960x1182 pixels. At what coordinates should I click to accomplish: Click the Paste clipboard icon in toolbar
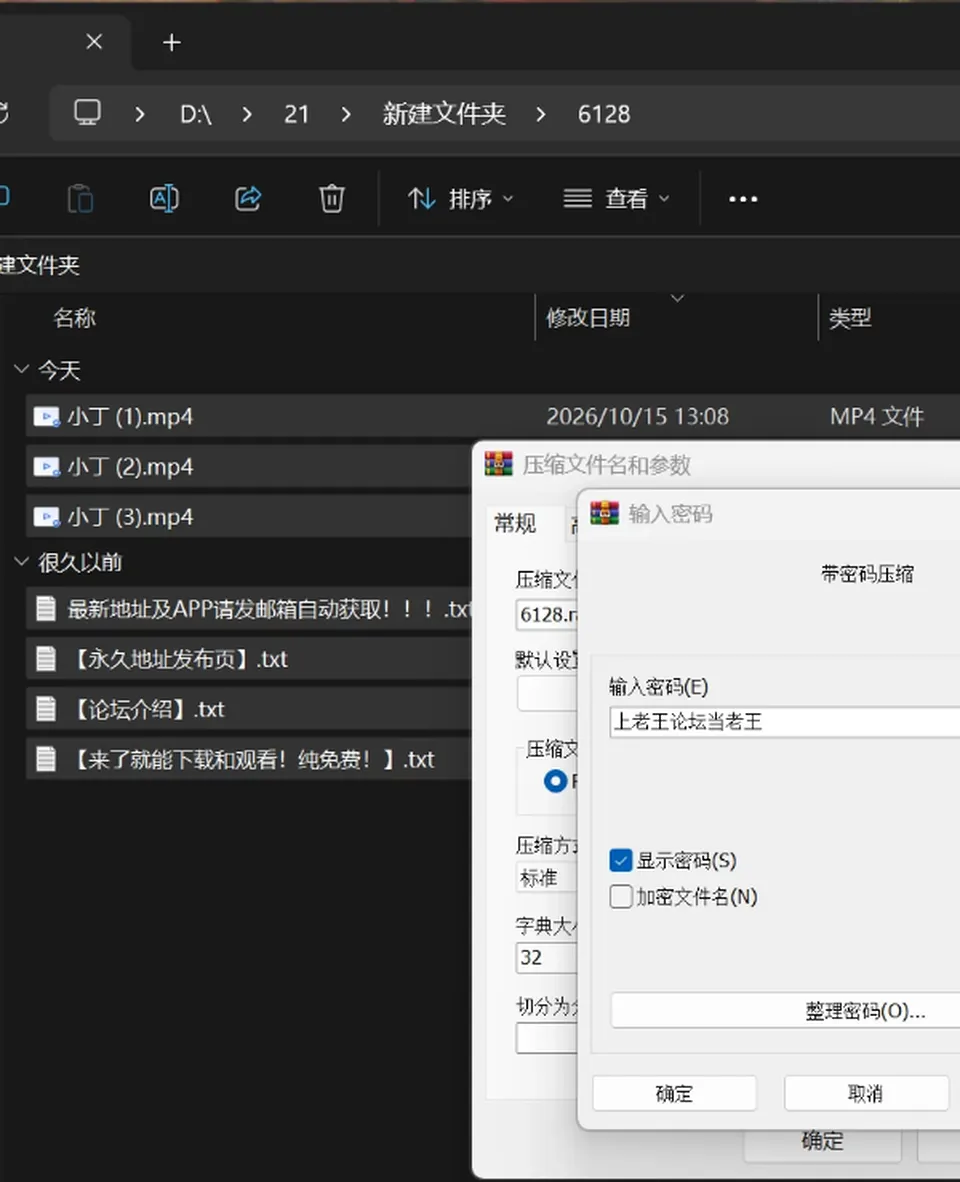[x=80, y=198]
